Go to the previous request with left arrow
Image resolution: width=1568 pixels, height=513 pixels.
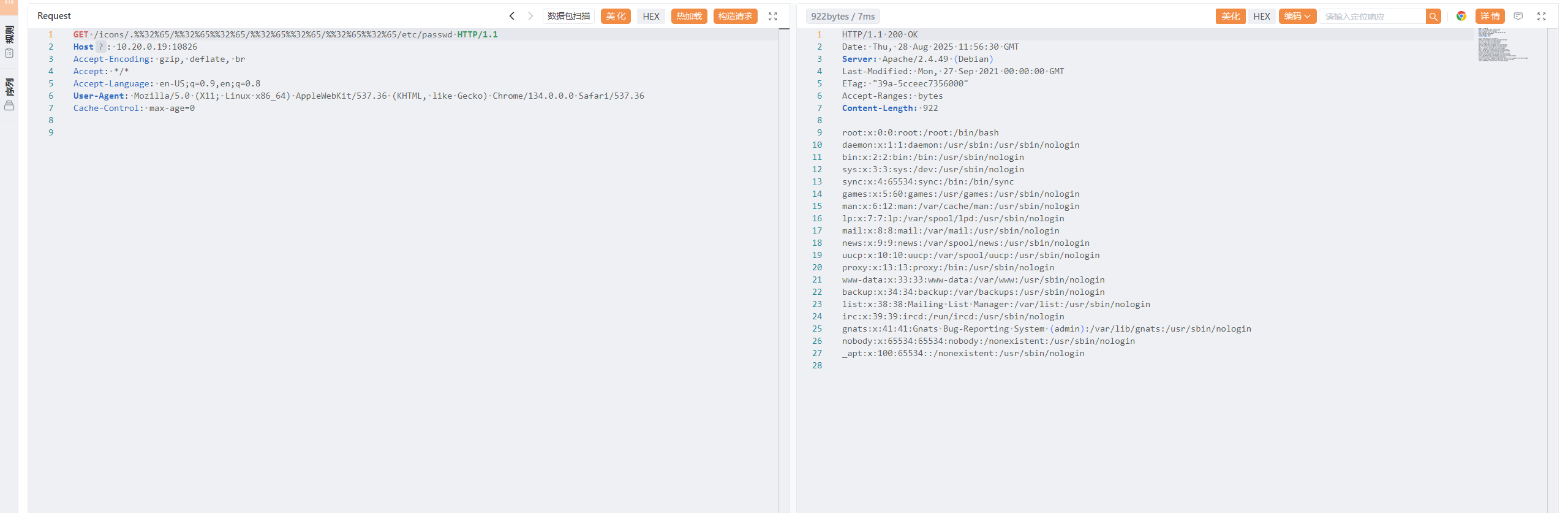pyautogui.click(x=512, y=16)
